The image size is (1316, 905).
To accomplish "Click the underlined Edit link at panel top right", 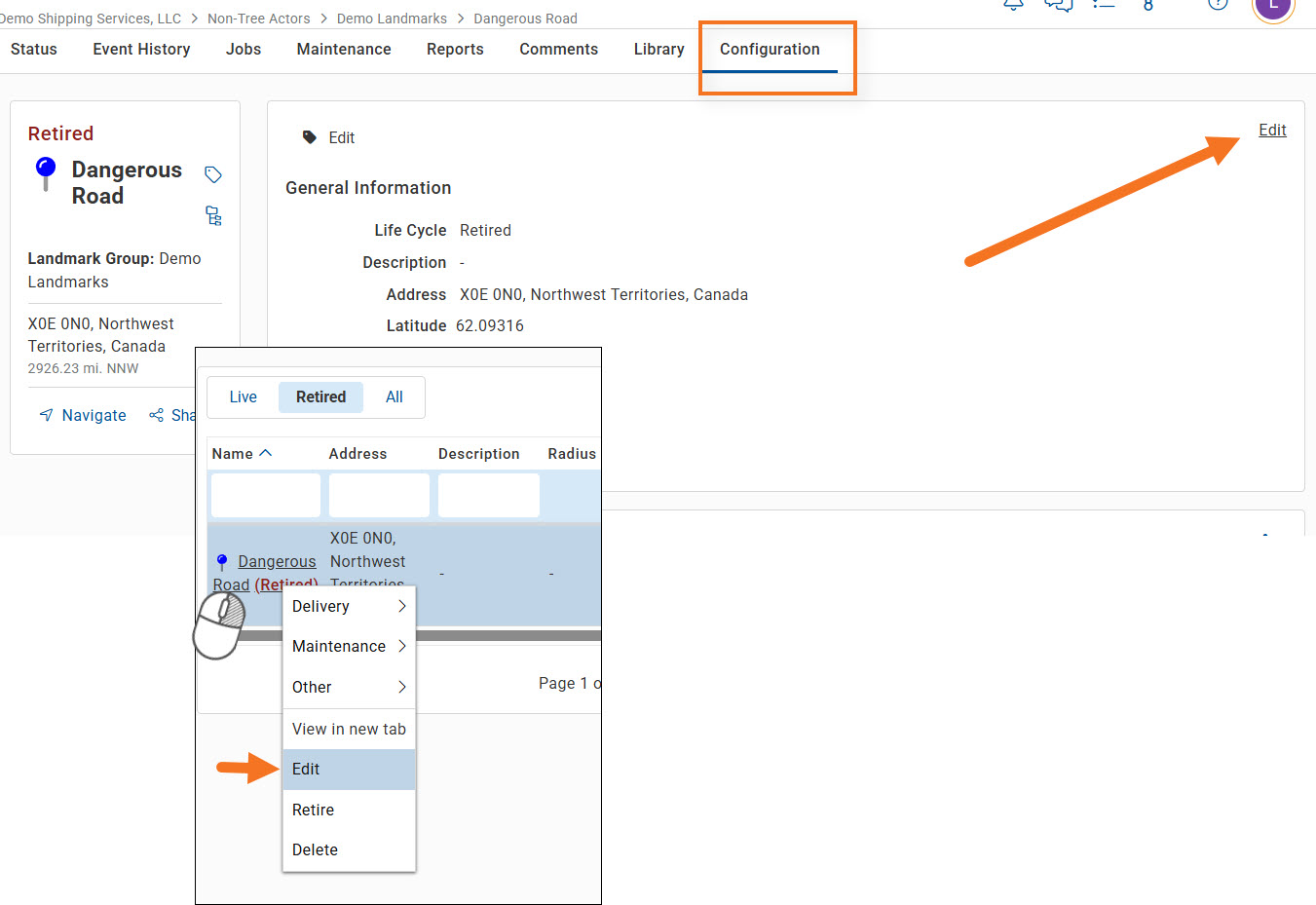I will coord(1272,130).
